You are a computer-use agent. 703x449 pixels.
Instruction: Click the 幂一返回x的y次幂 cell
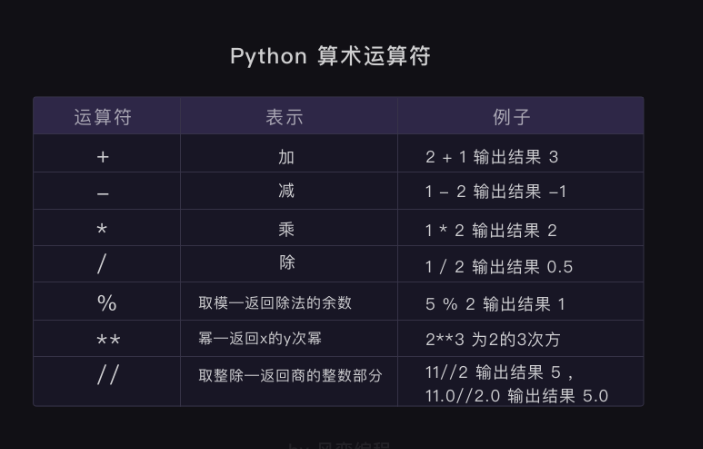pyautogui.click(x=260, y=339)
